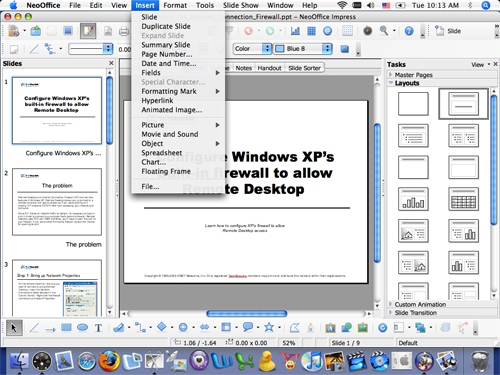Click the Select arrow drawing tool

pyautogui.click(x=14, y=328)
